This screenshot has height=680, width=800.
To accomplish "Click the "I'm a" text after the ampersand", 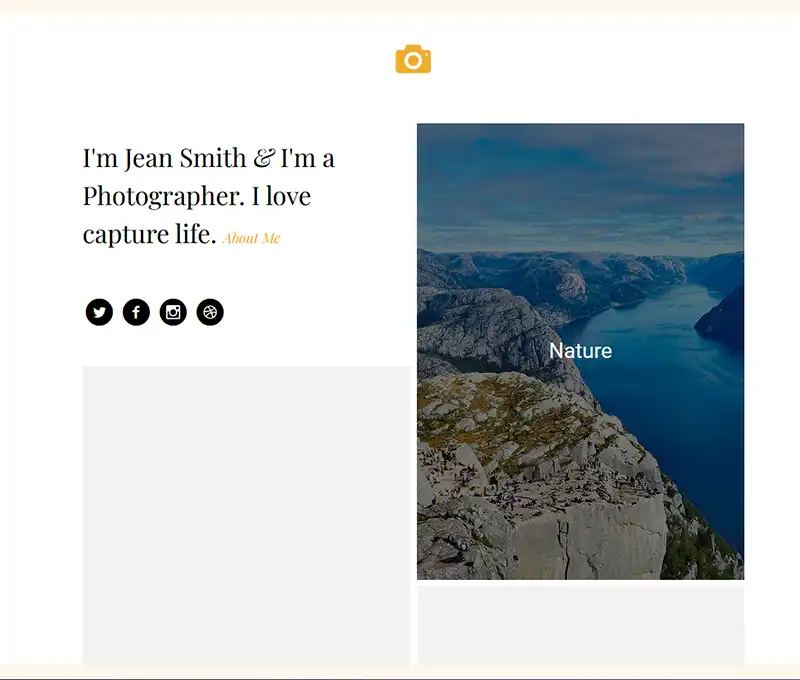I will tap(308, 158).
